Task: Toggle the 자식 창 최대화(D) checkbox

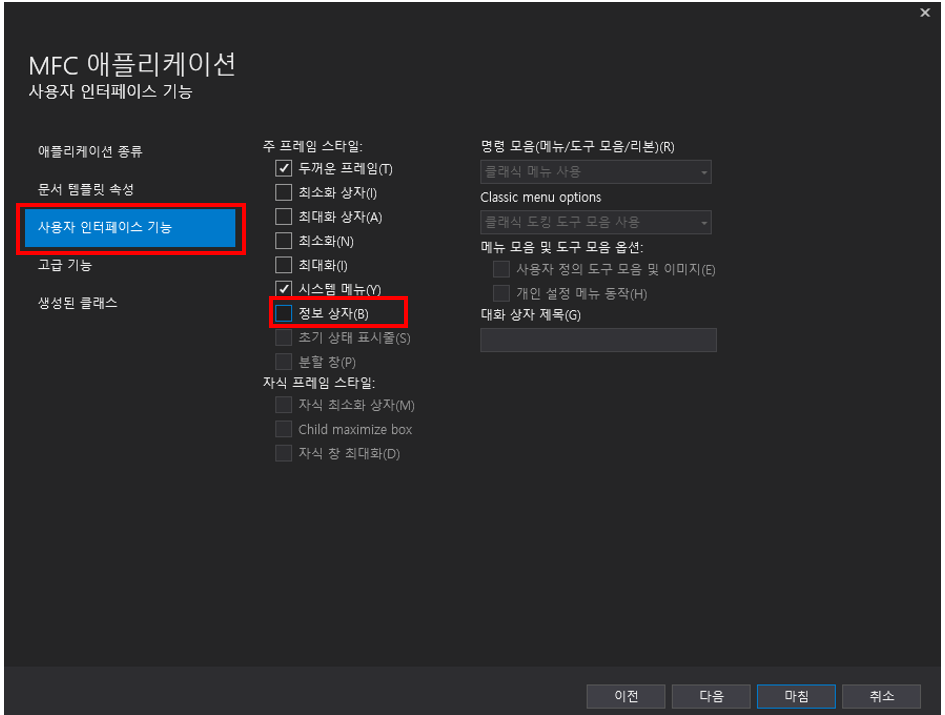Action: pyautogui.click(x=283, y=453)
